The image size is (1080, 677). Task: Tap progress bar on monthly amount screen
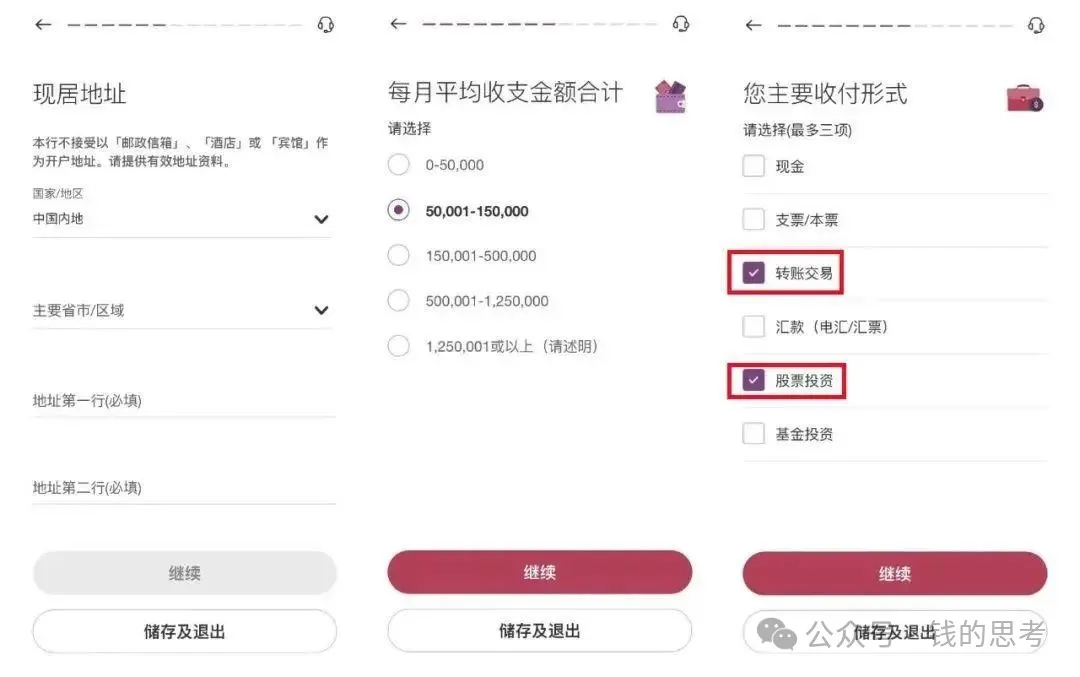point(539,24)
